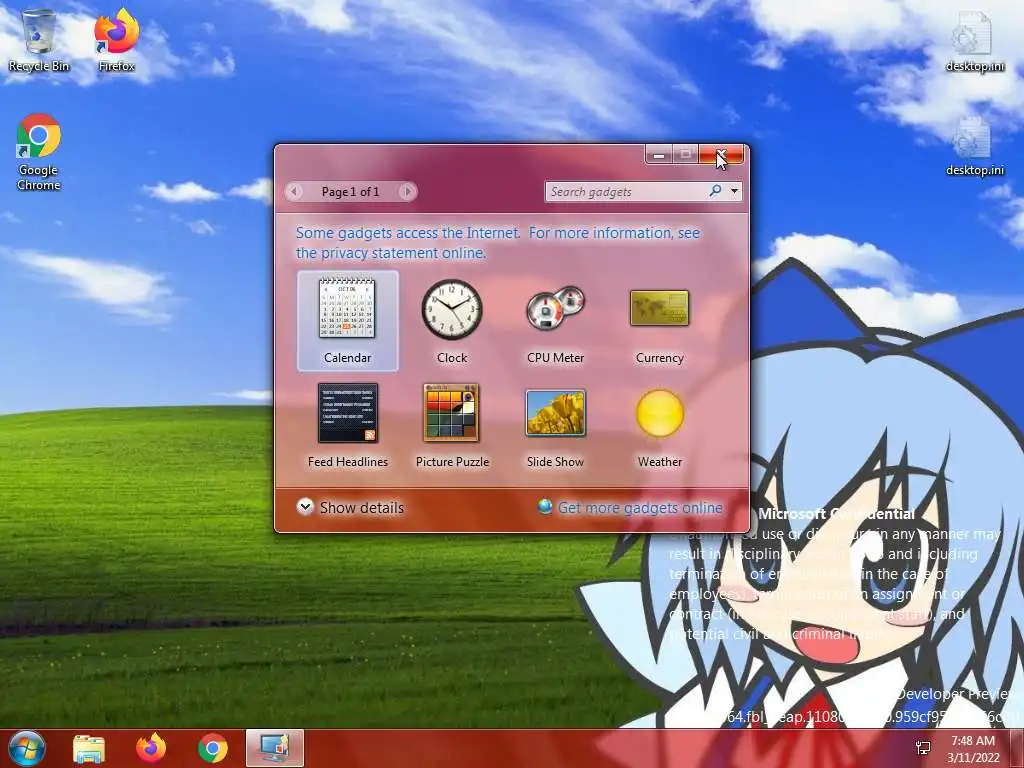The width and height of the screenshot is (1024, 768).
Task: Click the 'Page 1 of 1' label
Action: pyautogui.click(x=350, y=191)
